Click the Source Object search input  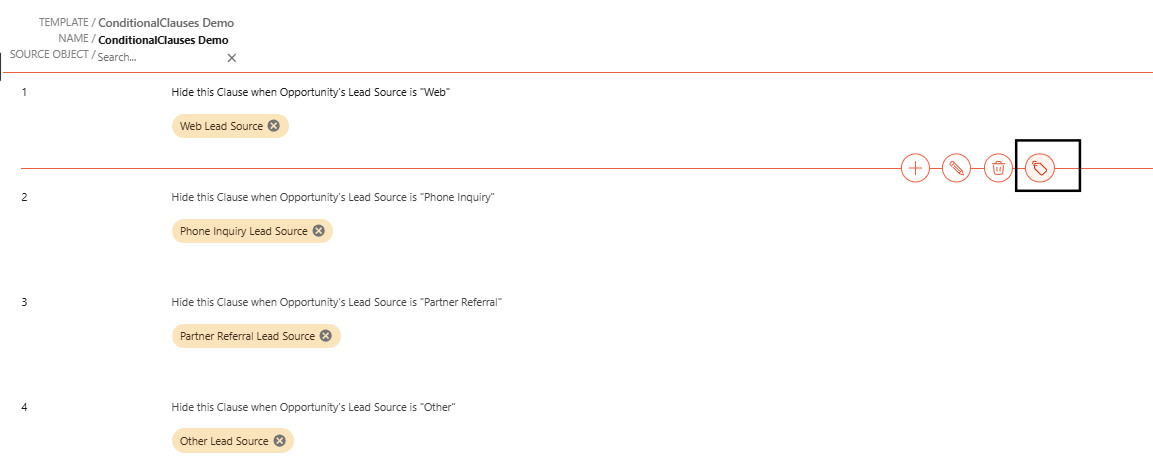(160, 57)
